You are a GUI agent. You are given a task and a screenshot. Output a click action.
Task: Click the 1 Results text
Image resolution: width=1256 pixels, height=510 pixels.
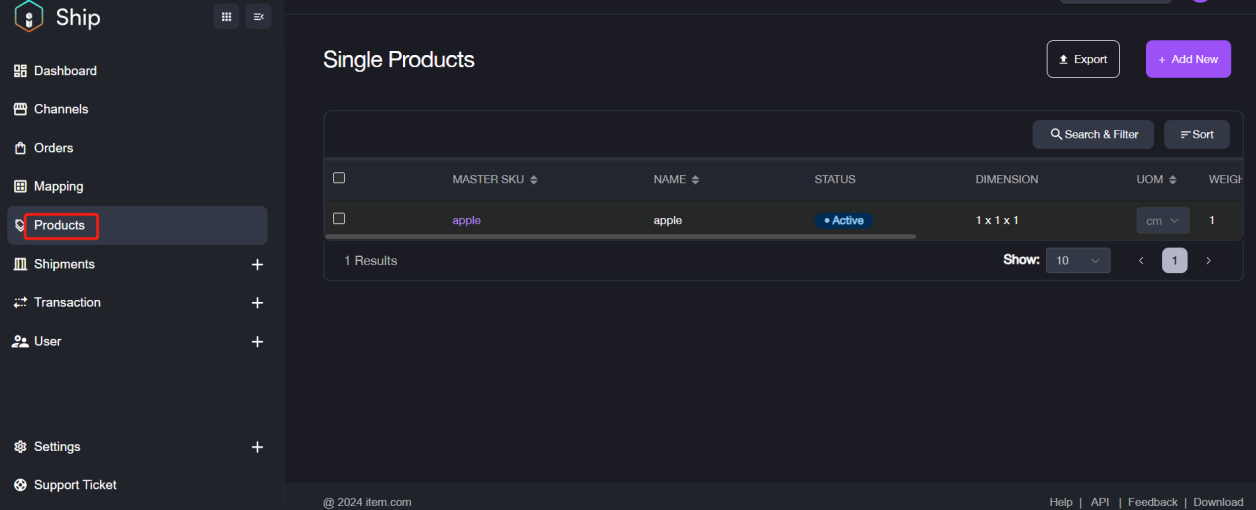pos(371,261)
